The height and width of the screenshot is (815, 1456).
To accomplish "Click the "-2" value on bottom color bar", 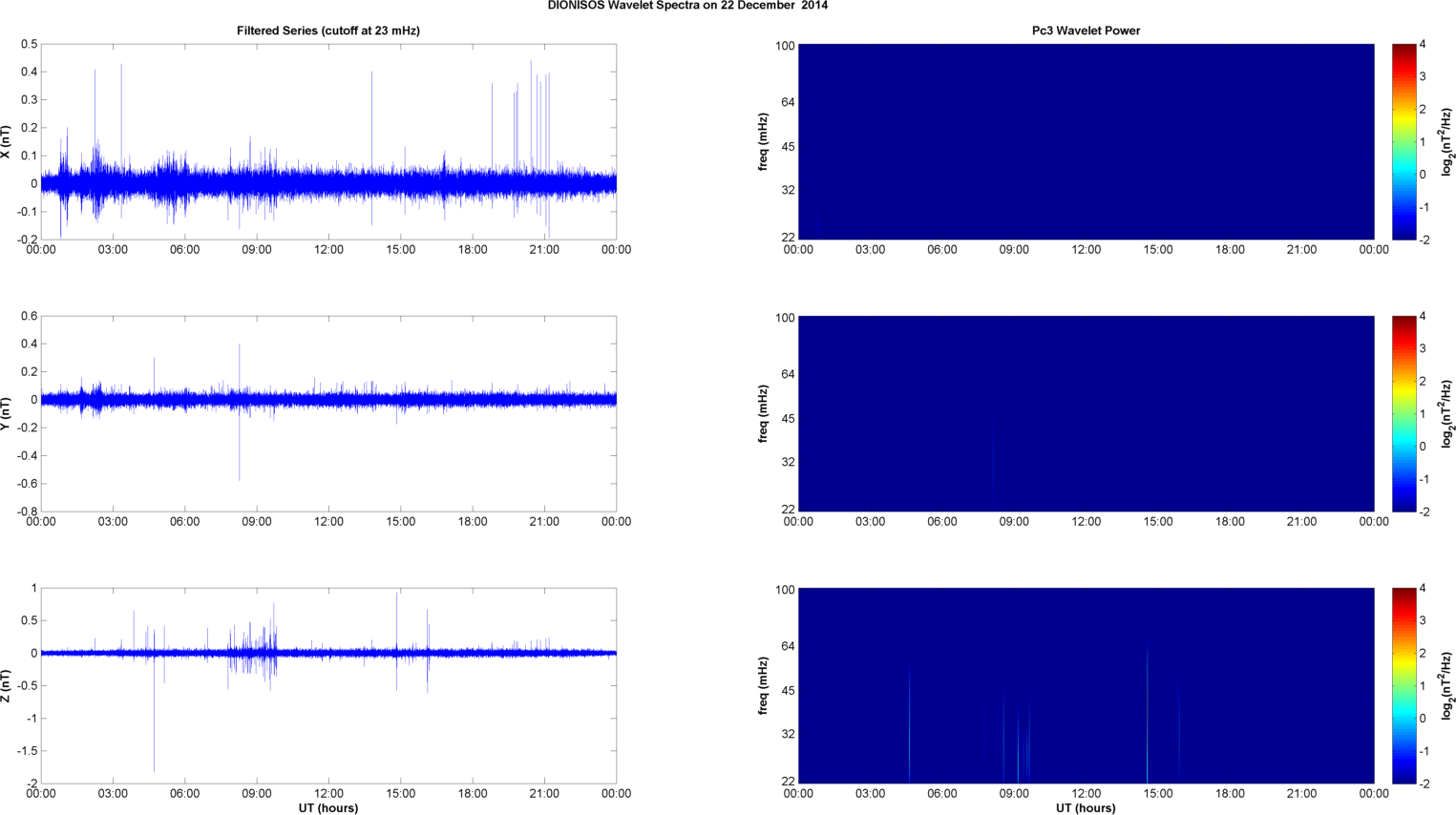I will tap(1423, 784).
